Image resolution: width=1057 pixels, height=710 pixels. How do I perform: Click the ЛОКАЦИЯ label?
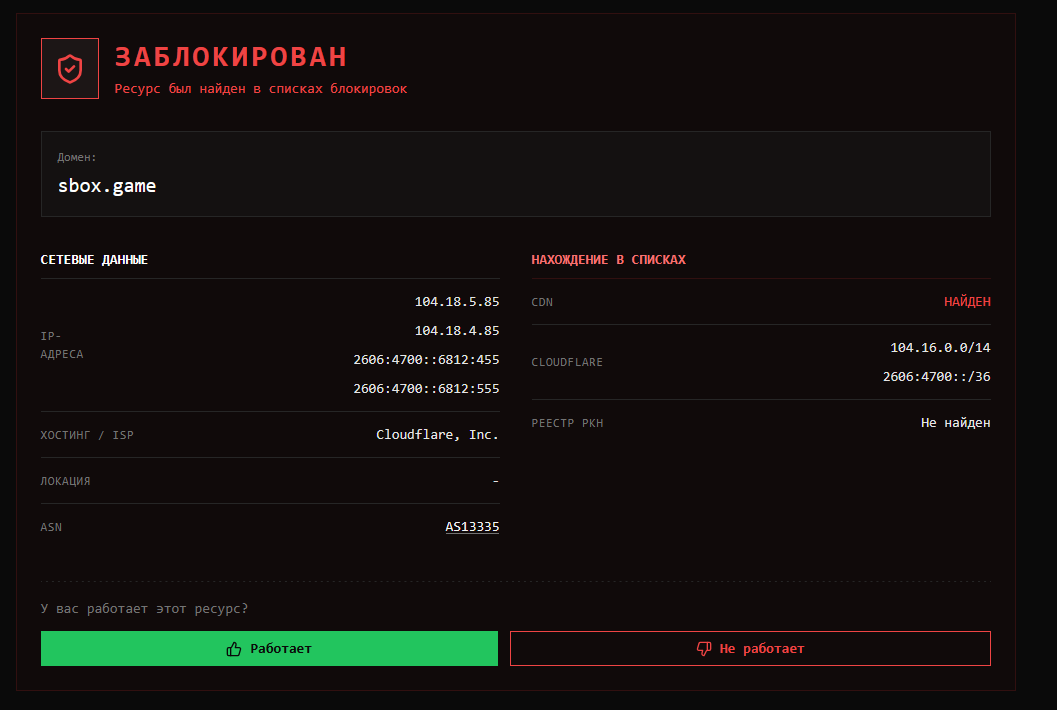[65, 481]
